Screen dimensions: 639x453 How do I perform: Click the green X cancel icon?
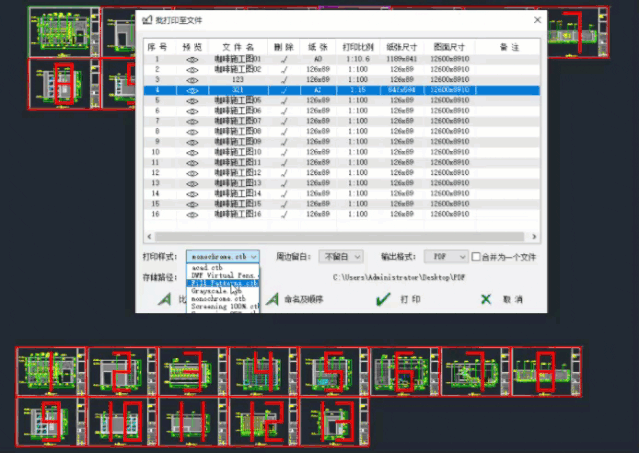(x=486, y=299)
